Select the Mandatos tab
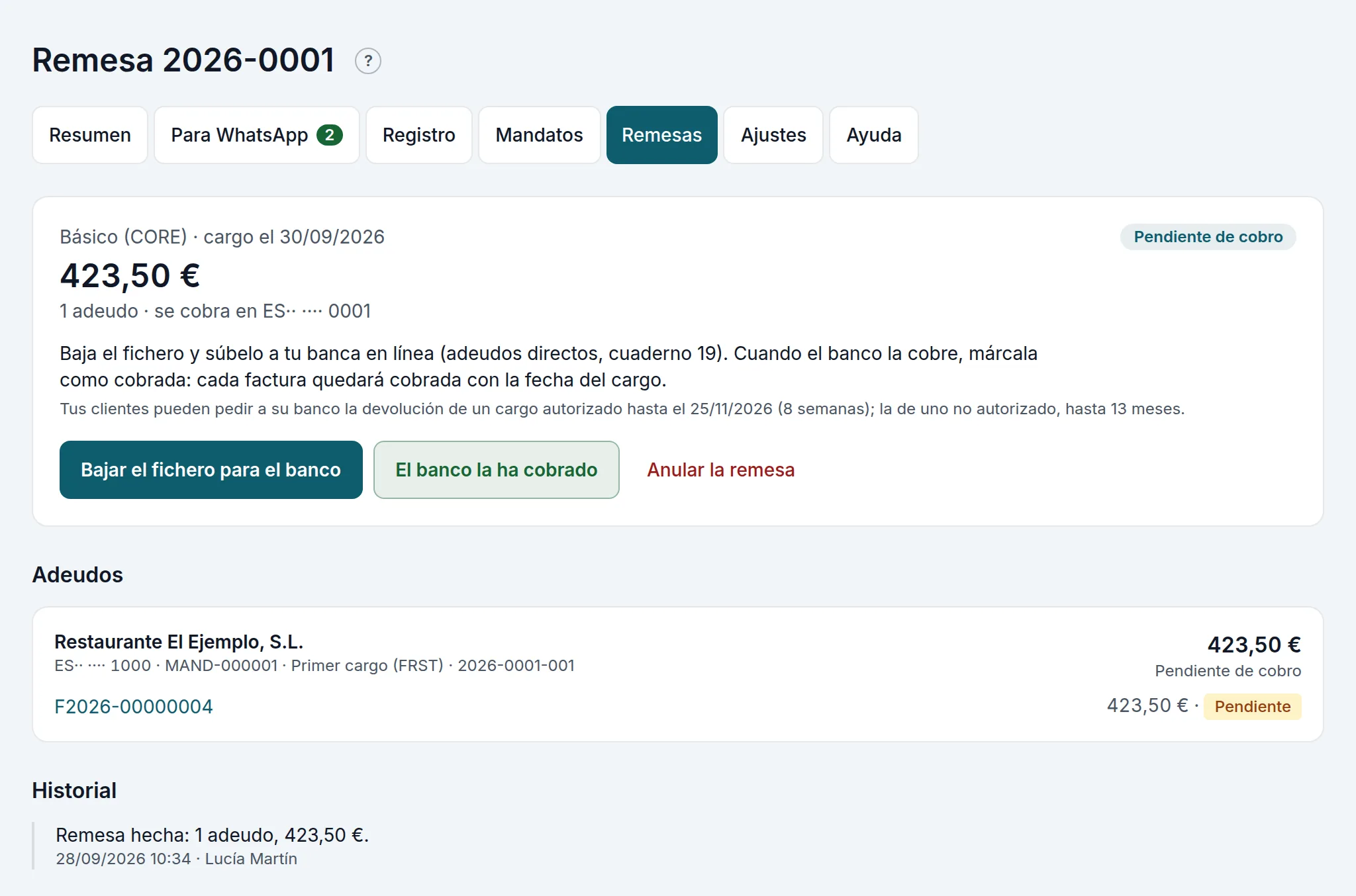Screen dimensions: 1356x896 click(x=540, y=135)
